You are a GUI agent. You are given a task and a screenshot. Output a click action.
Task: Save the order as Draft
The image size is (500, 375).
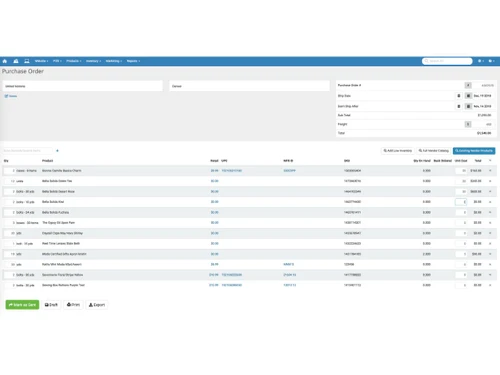[x=51, y=305]
